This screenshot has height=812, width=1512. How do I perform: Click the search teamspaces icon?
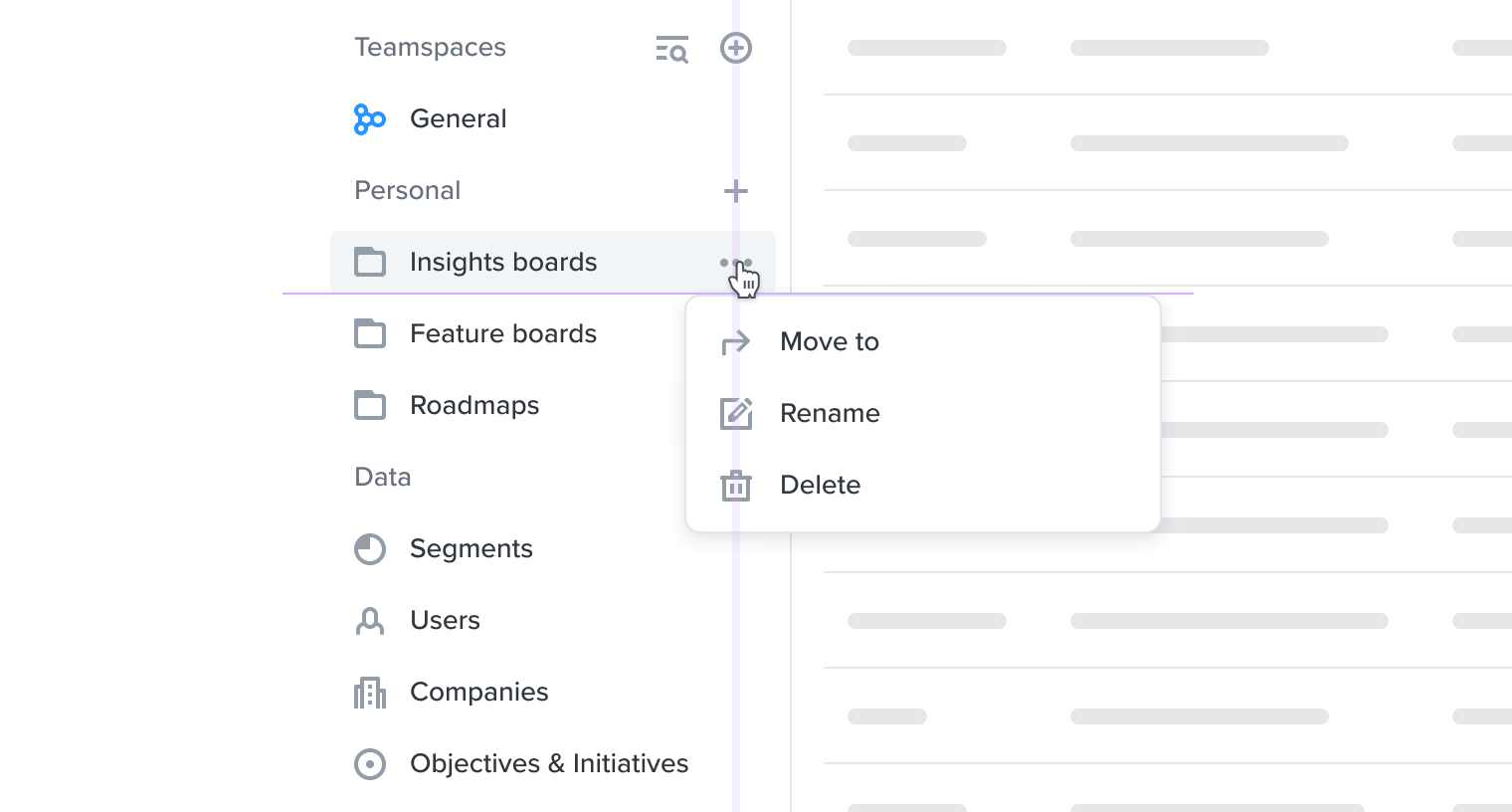coord(672,48)
